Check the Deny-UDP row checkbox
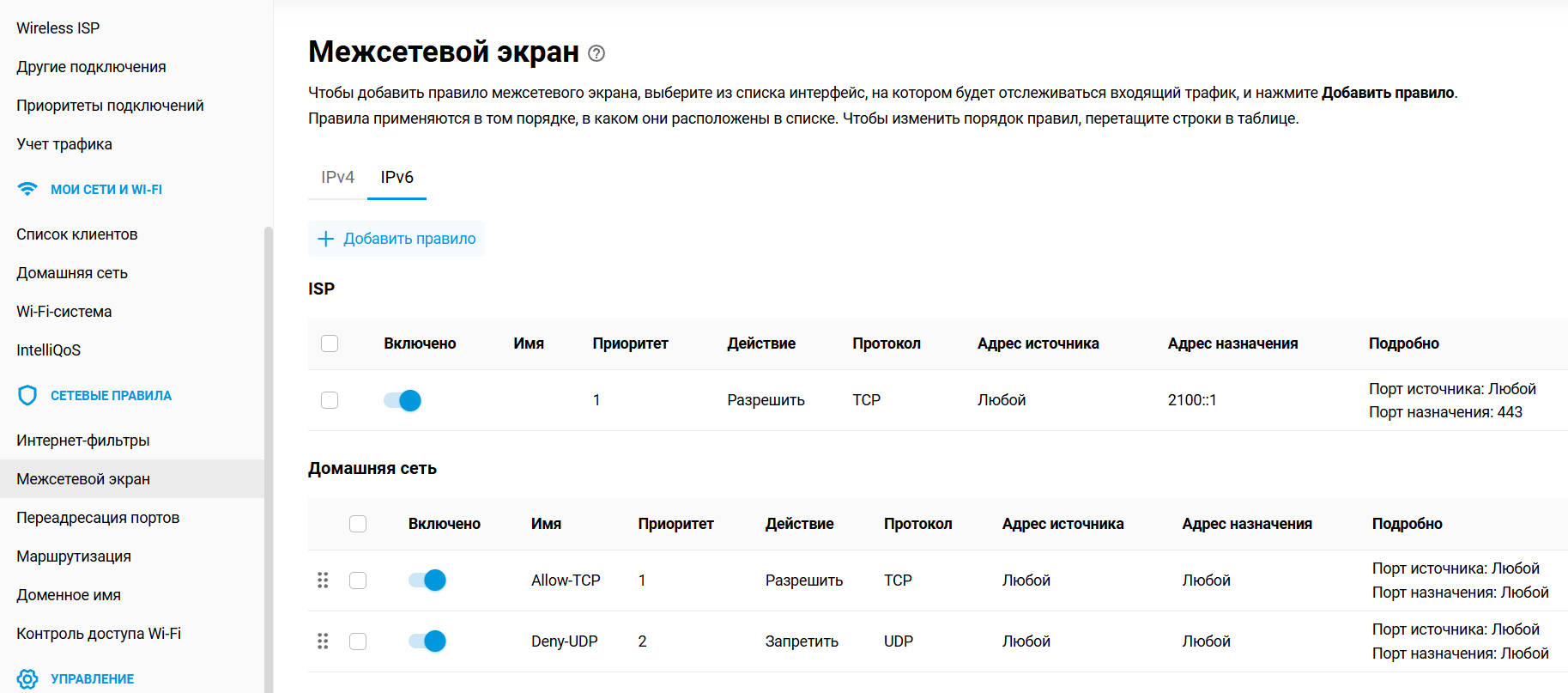The height and width of the screenshot is (693, 1568). pyautogui.click(x=358, y=641)
